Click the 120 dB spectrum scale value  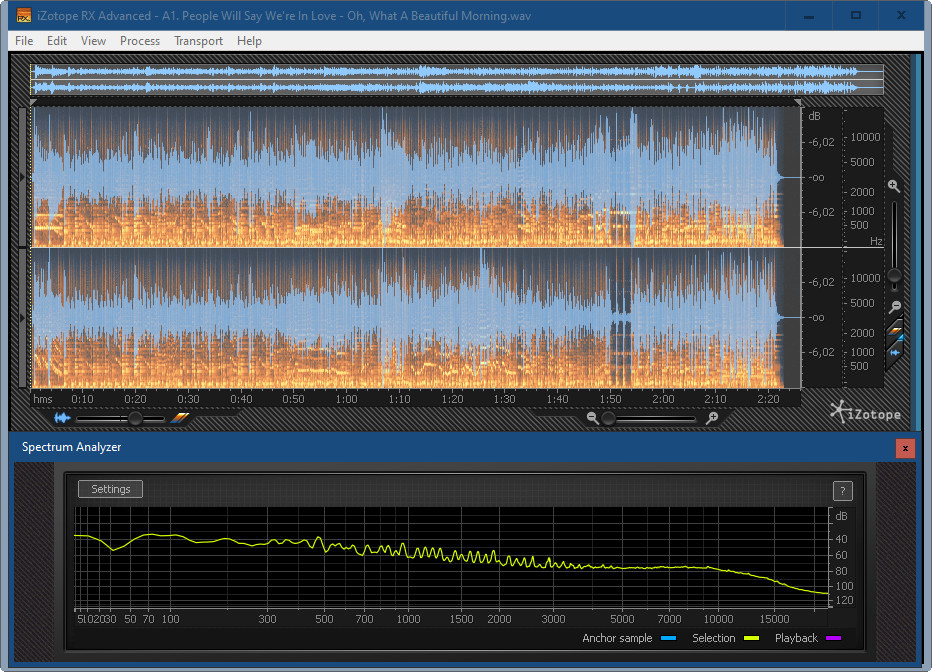(x=844, y=600)
